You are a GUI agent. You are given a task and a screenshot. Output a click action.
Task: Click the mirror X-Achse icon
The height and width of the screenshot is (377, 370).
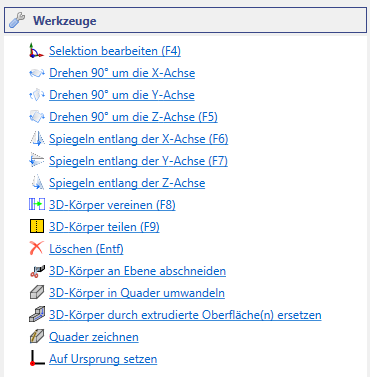point(37,139)
